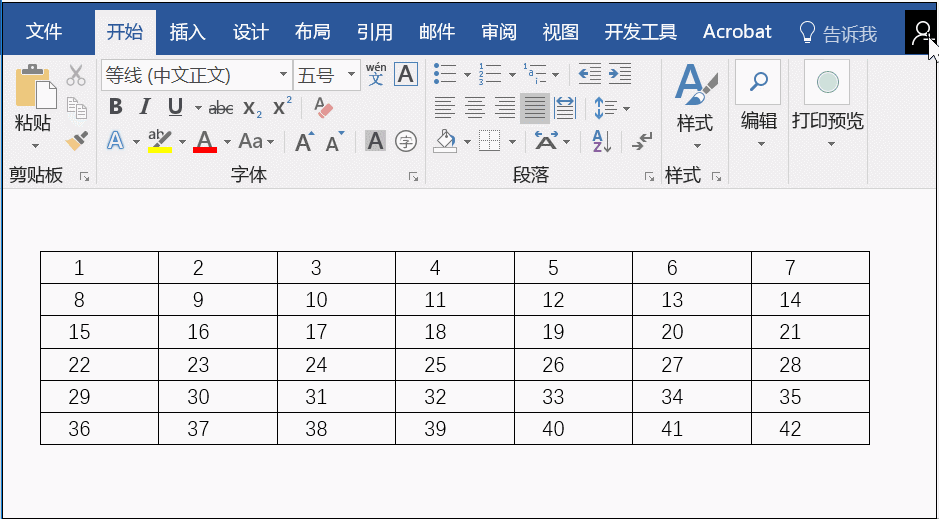Viewport: 939px width, 519px height.
Task: Center align the text
Action: coord(475,108)
